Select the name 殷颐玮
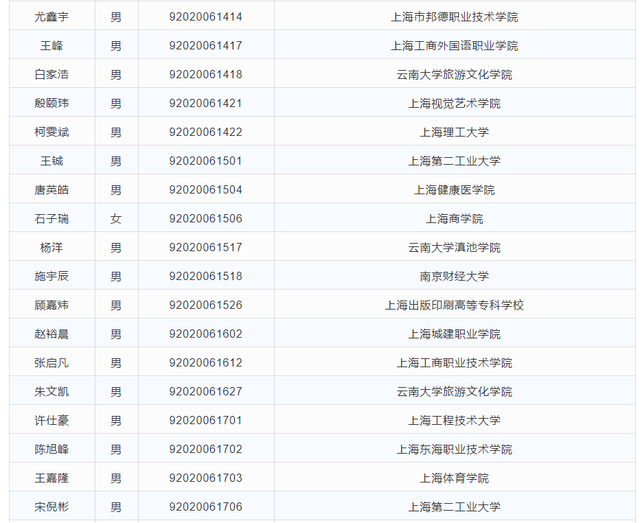 [51, 103]
